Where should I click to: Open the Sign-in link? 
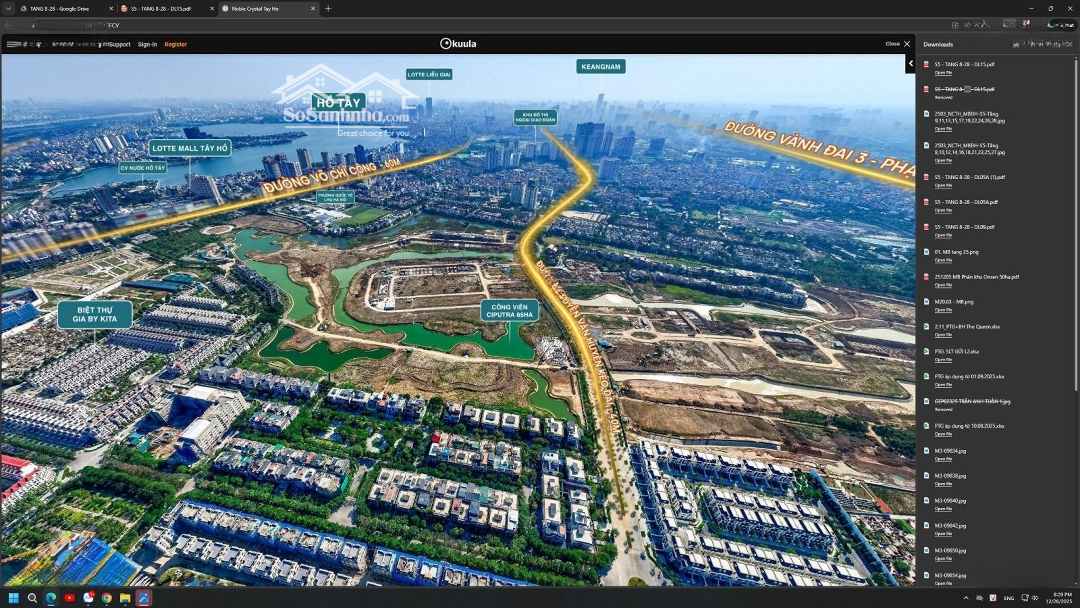click(147, 44)
